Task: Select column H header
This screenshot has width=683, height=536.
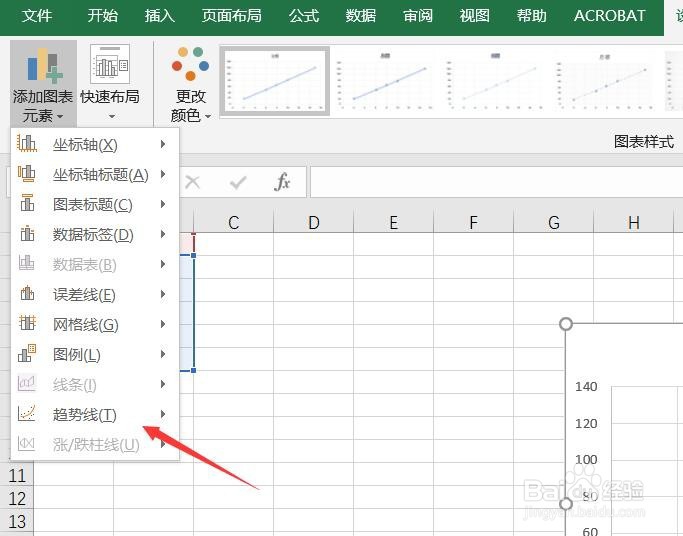Action: pos(634,222)
